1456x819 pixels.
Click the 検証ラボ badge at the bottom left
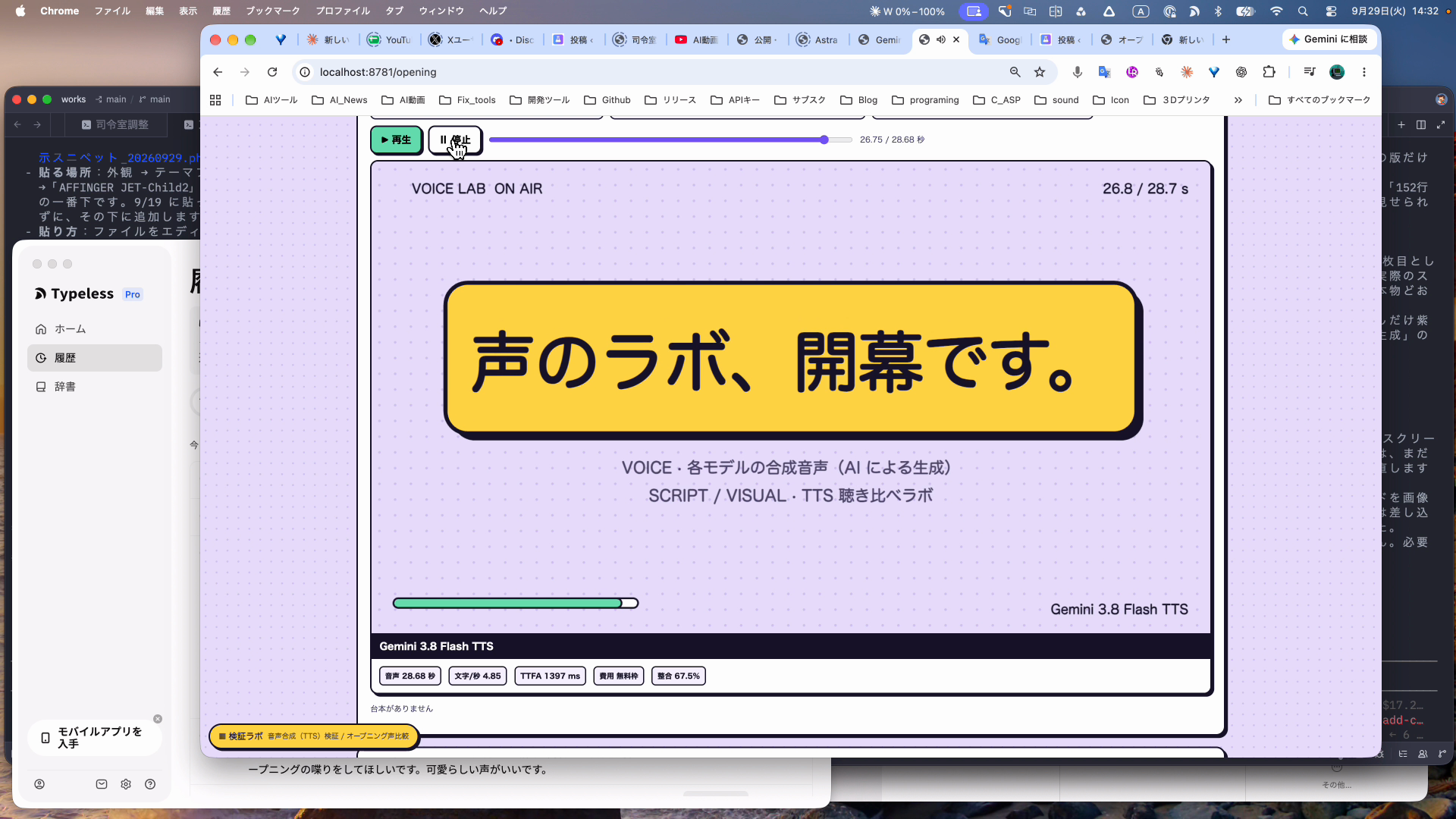coord(314,736)
